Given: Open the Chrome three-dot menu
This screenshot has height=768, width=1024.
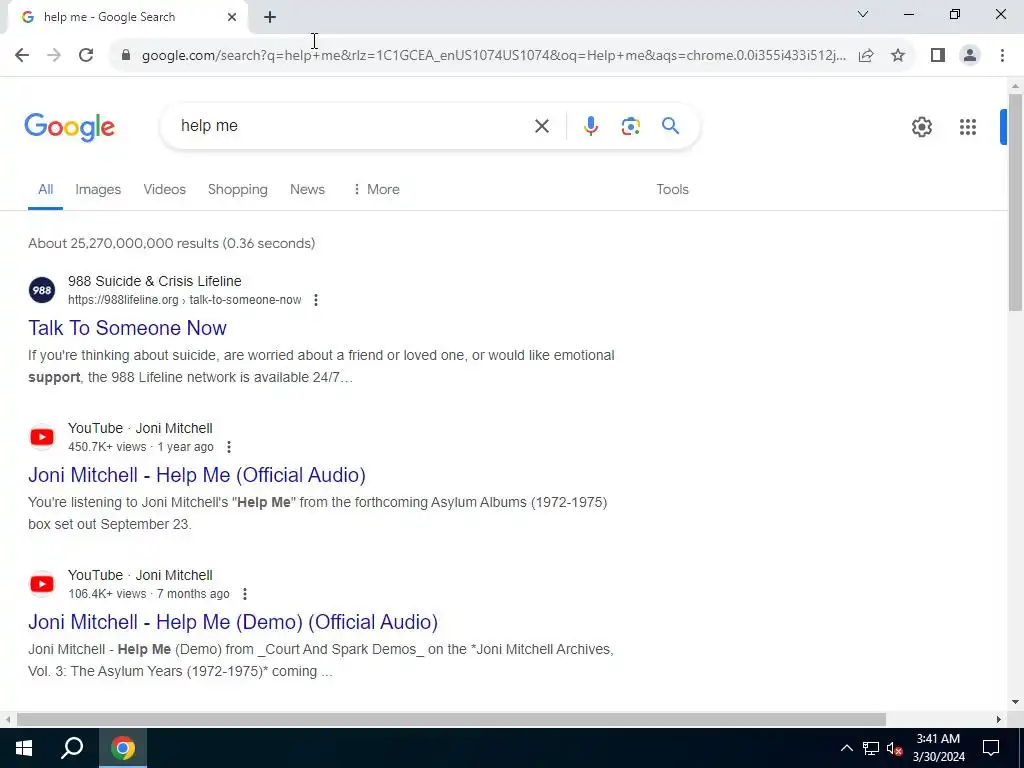Looking at the screenshot, I should pyautogui.click(x=1002, y=56).
